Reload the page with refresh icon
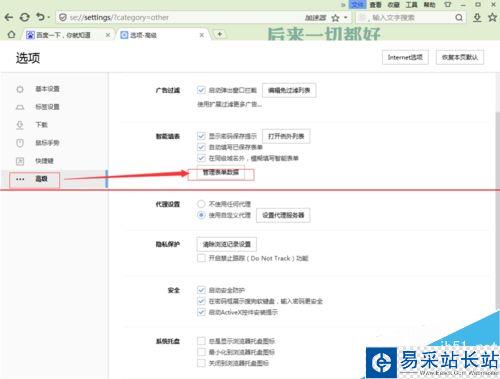 tap(25, 17)
